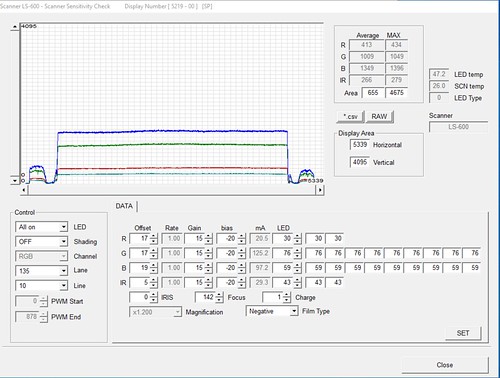Click the Vertical display area field 4095
The height and width of the screenshot is (378, 500).
360,162
